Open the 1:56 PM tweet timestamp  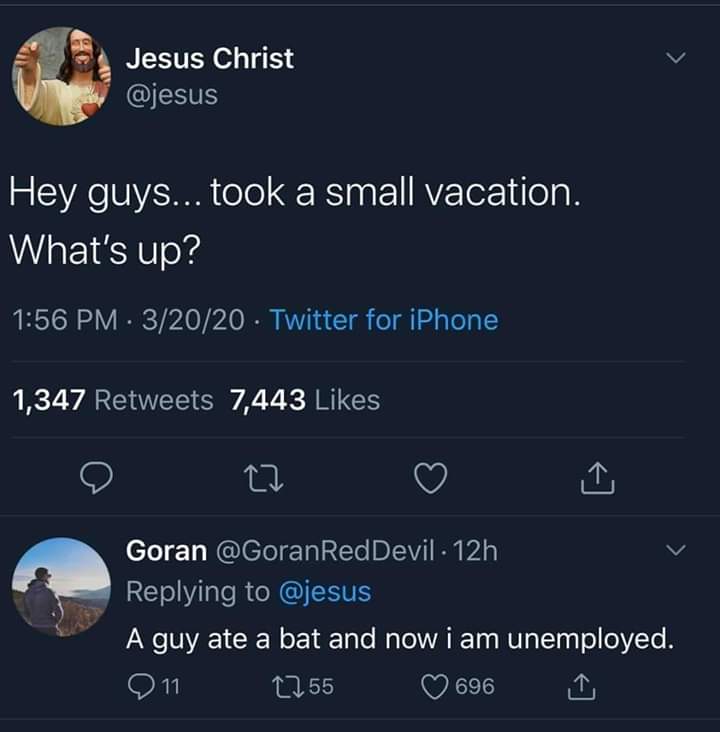(69, 320)
